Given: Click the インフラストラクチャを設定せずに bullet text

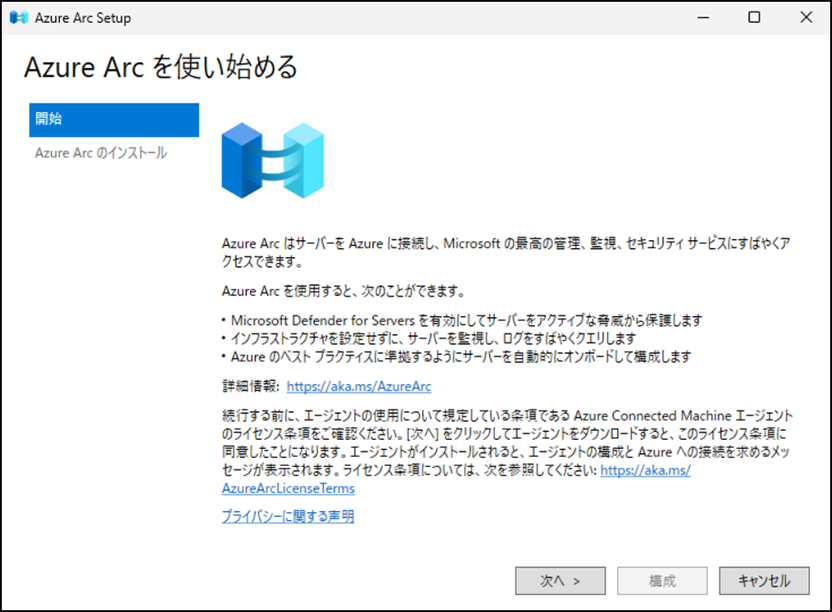Looking at the screenshot, I should tap(429, 339).
